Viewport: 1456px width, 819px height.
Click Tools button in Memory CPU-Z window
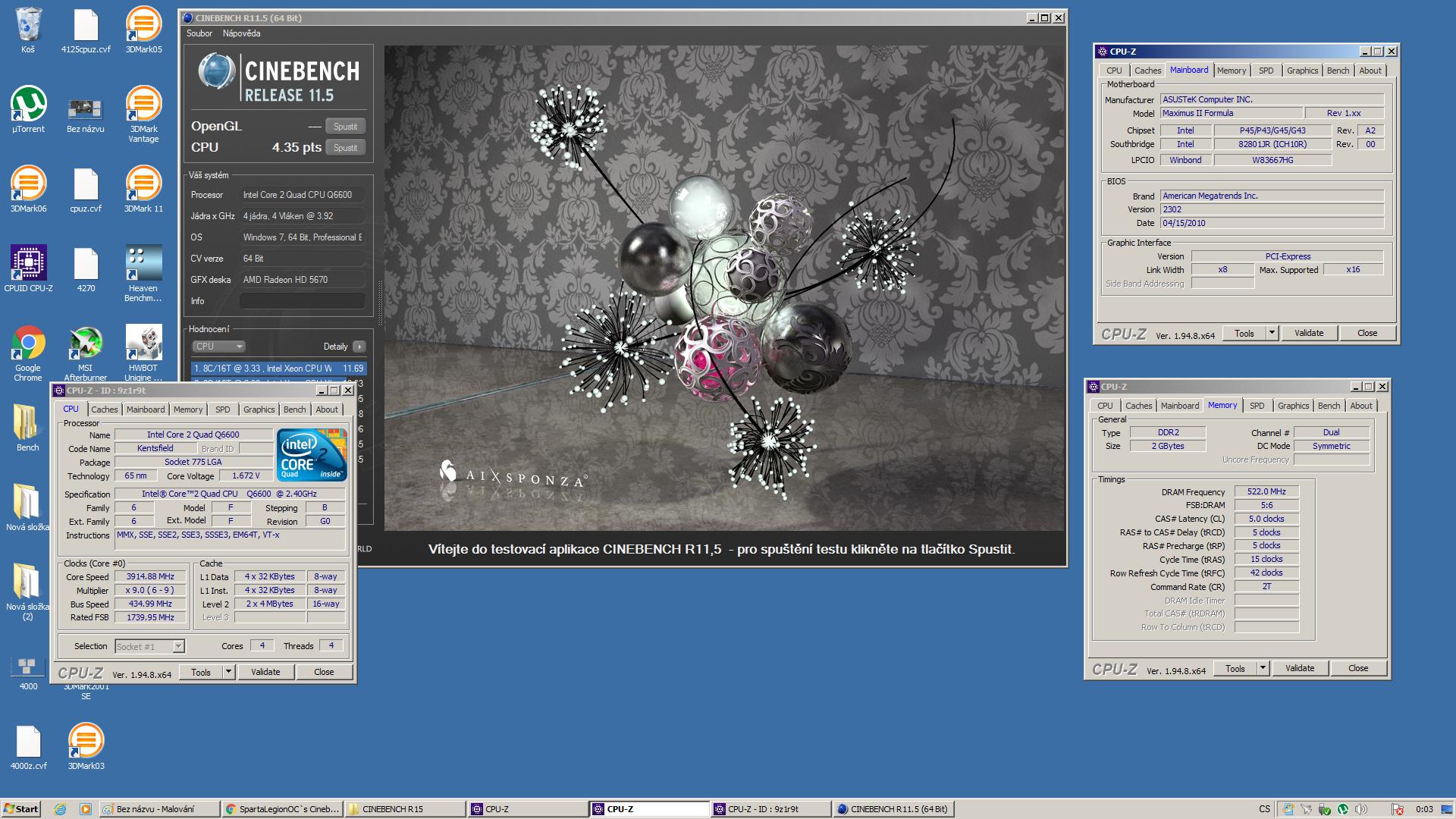tap(1235, 668)
